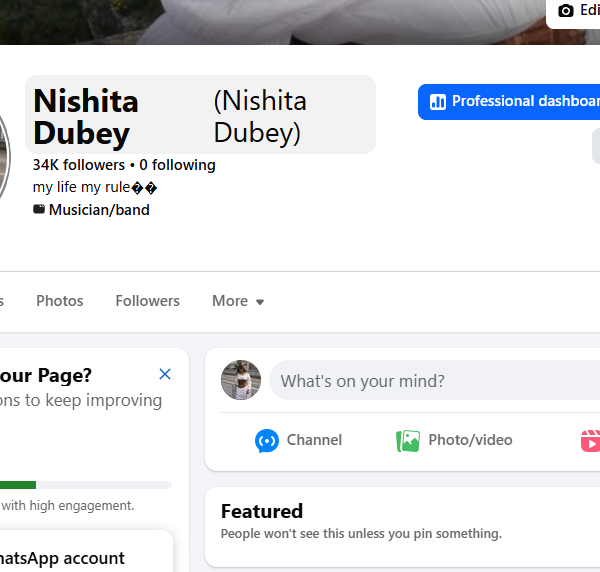Screen dimensions: 600x572
Task: Click the my life my rule bio text
Action: point(95,187)
